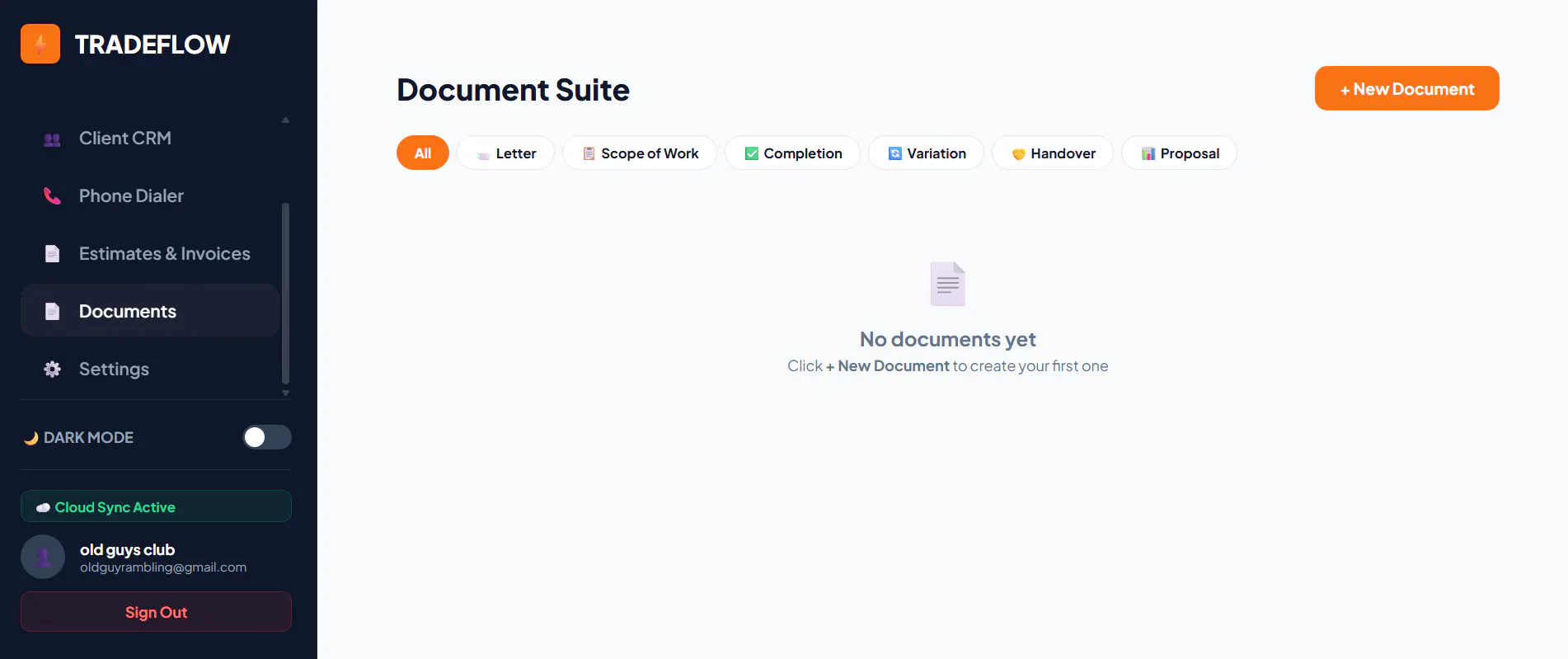Click the clipboard icon on Scope of Work
Viewport: 1568px width, 659px height.
pos(589,153)
